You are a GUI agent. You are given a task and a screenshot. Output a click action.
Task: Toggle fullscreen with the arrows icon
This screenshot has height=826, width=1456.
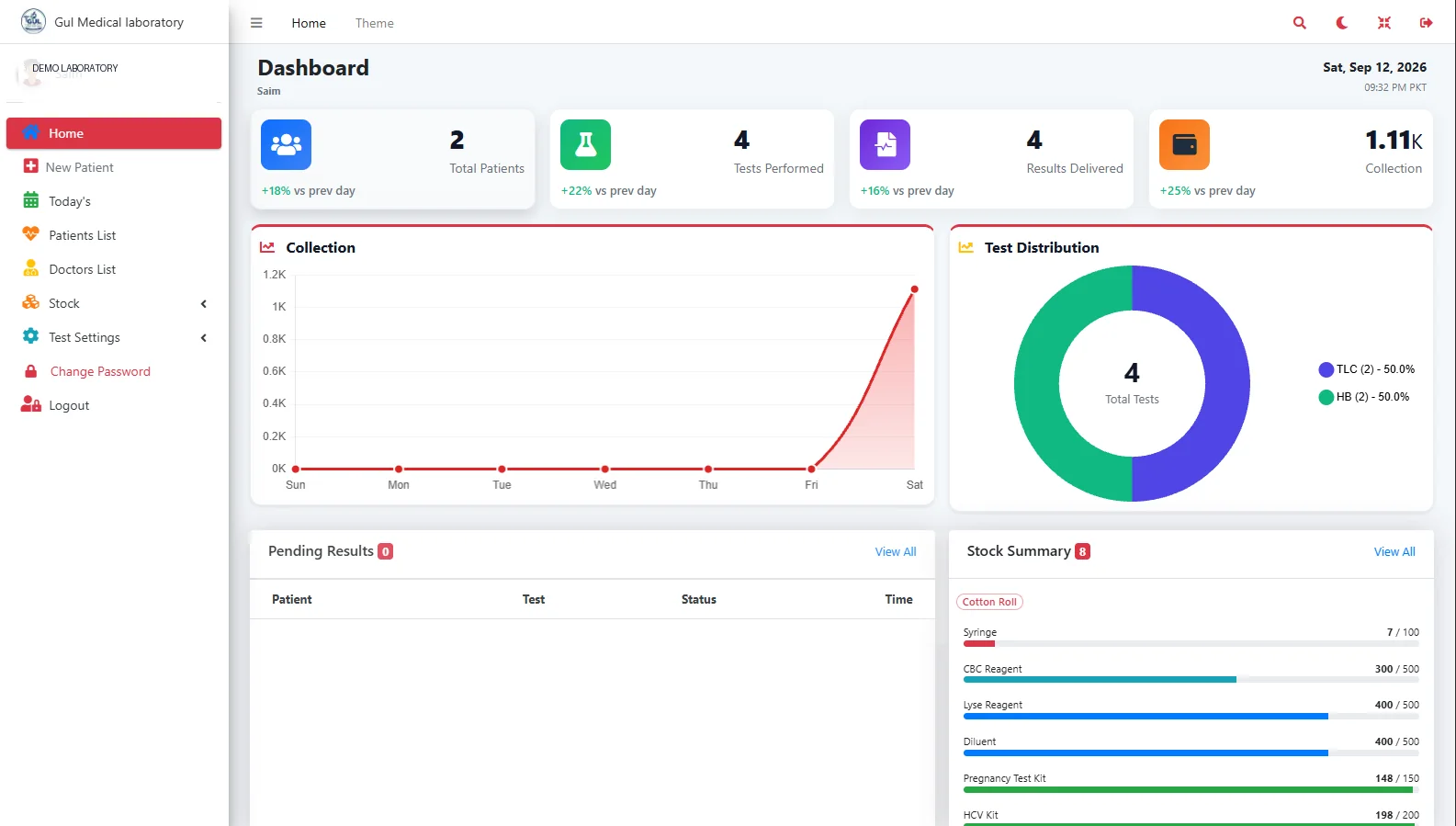click(x=1383, y=23)
